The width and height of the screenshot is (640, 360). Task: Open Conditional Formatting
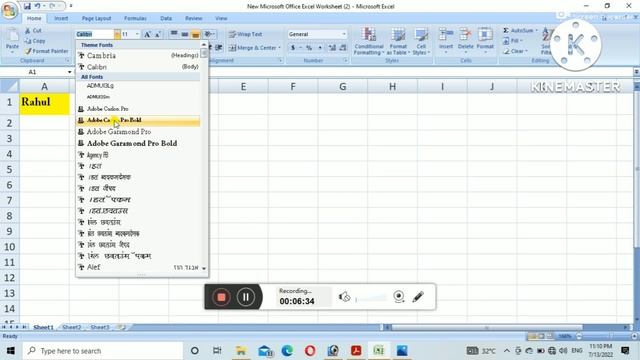[369, 41]
